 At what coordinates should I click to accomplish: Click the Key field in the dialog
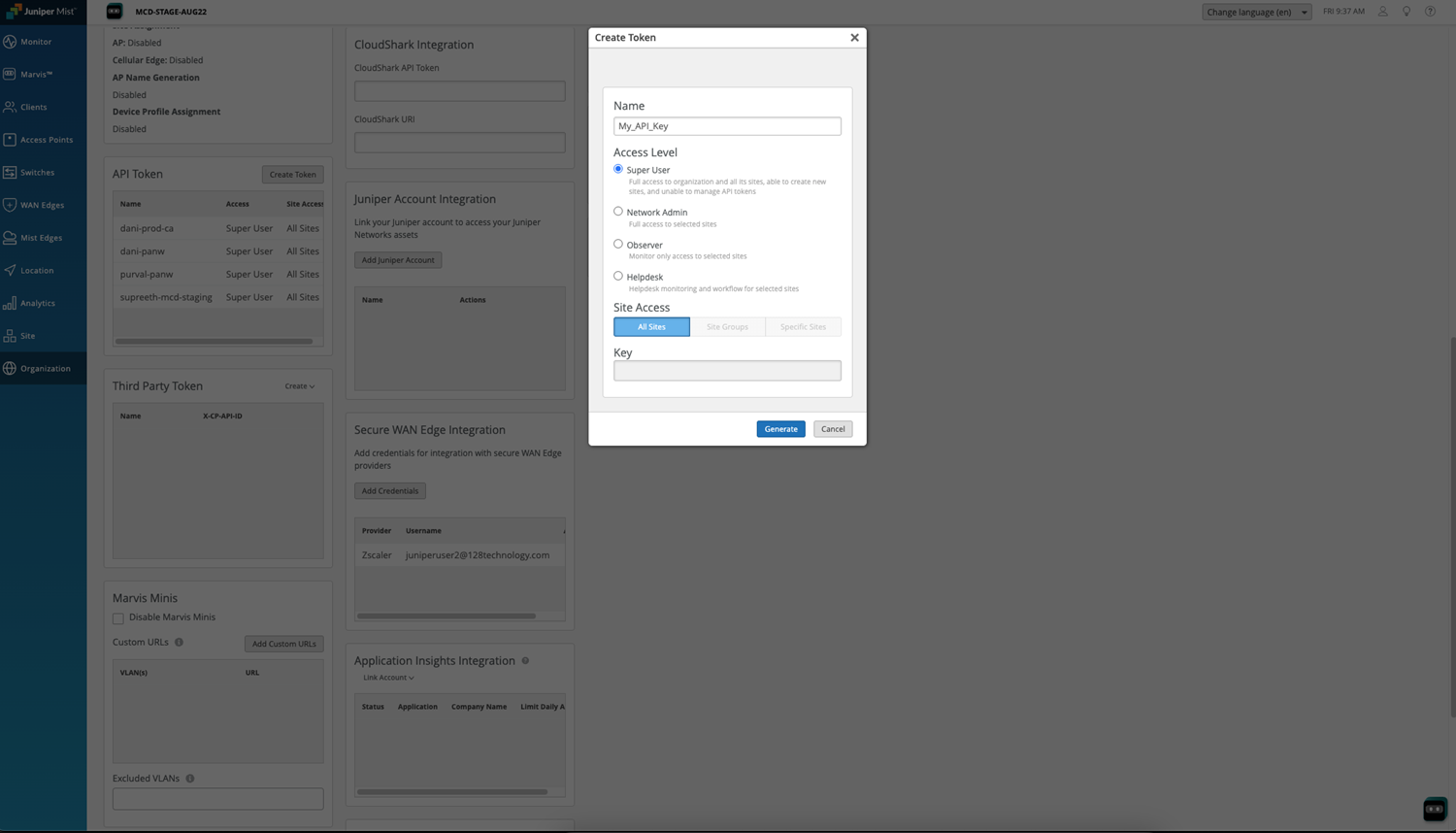(727, 371)
